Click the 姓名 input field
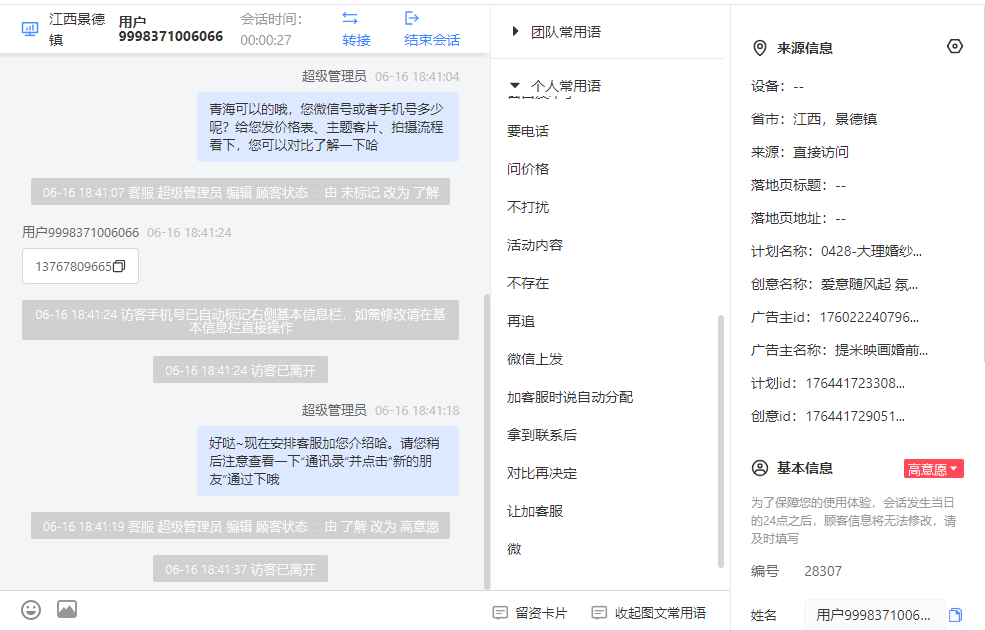 coord(874,615)
